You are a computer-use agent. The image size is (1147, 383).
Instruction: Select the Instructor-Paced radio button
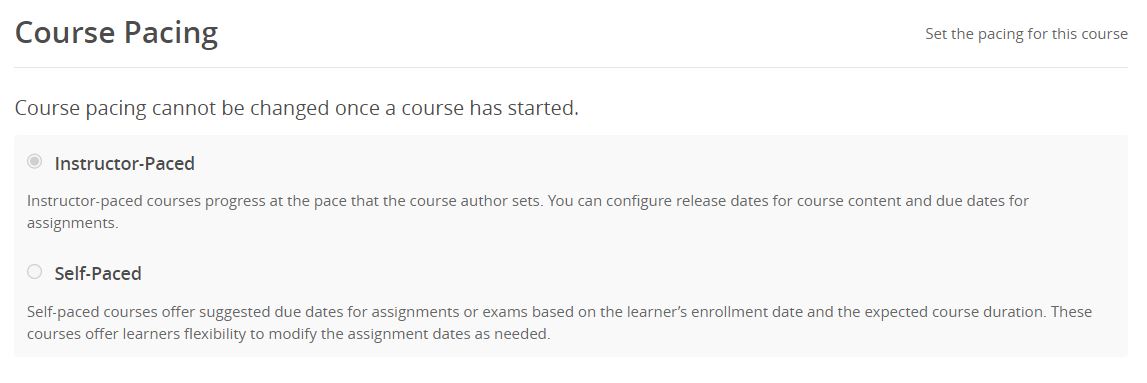pyautogui.click(x=34, y=162)
